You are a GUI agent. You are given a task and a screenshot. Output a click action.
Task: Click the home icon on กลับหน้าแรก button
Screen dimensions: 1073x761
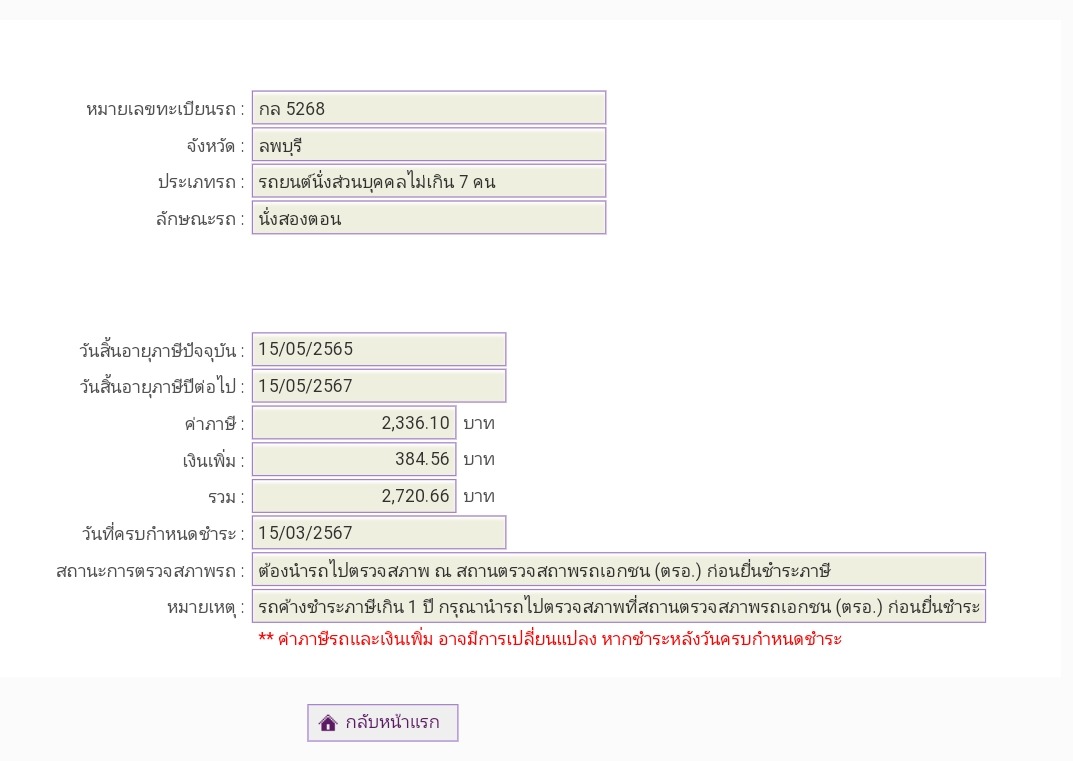328,723
